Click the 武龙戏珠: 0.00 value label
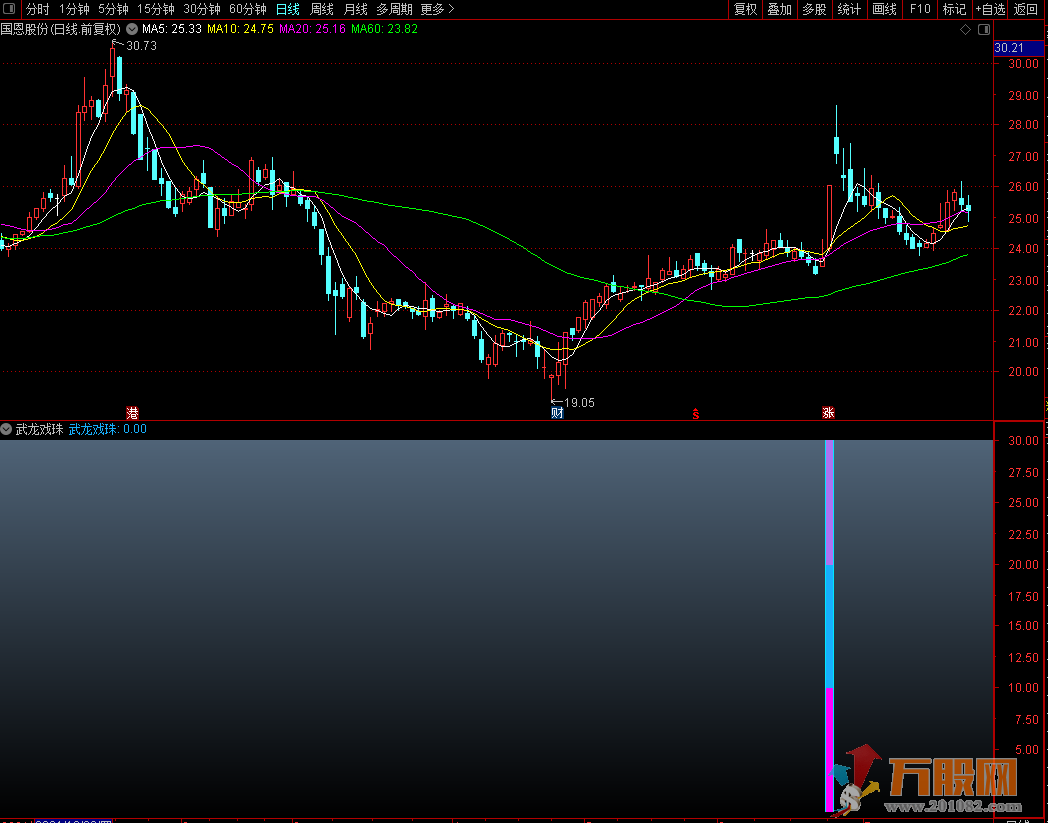The height and width of the screenshot is (823, 1048). coord(108,429)
